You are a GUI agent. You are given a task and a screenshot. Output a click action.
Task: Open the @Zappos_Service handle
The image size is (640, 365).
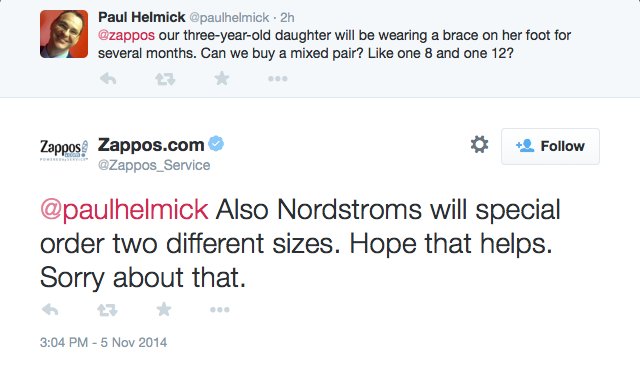pyautogui.click(x=154, y=165)
